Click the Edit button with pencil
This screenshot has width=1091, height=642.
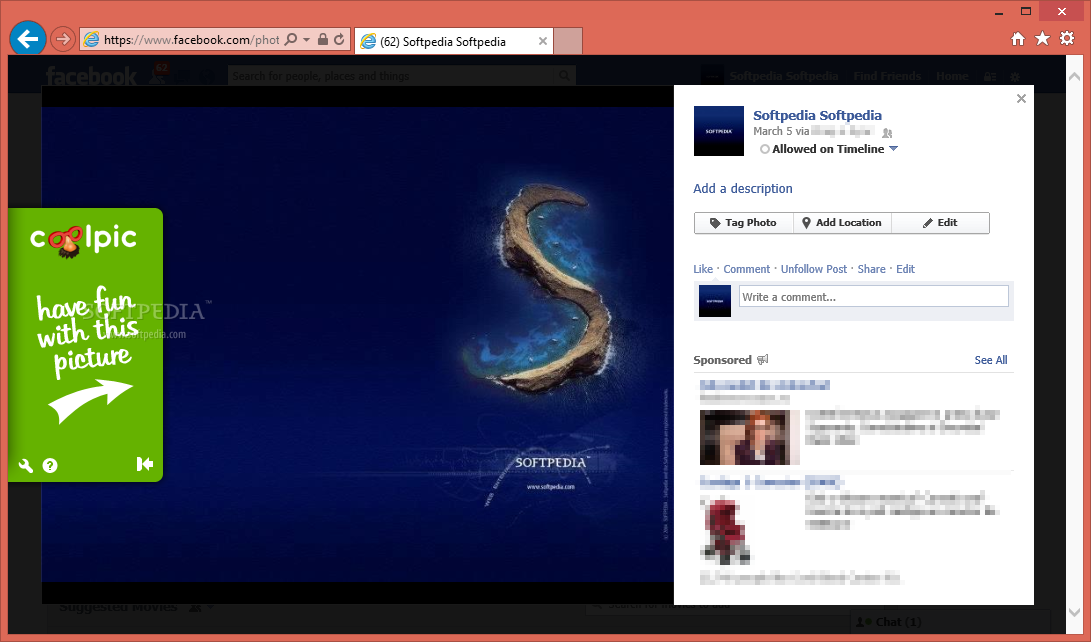coord(940,223)
